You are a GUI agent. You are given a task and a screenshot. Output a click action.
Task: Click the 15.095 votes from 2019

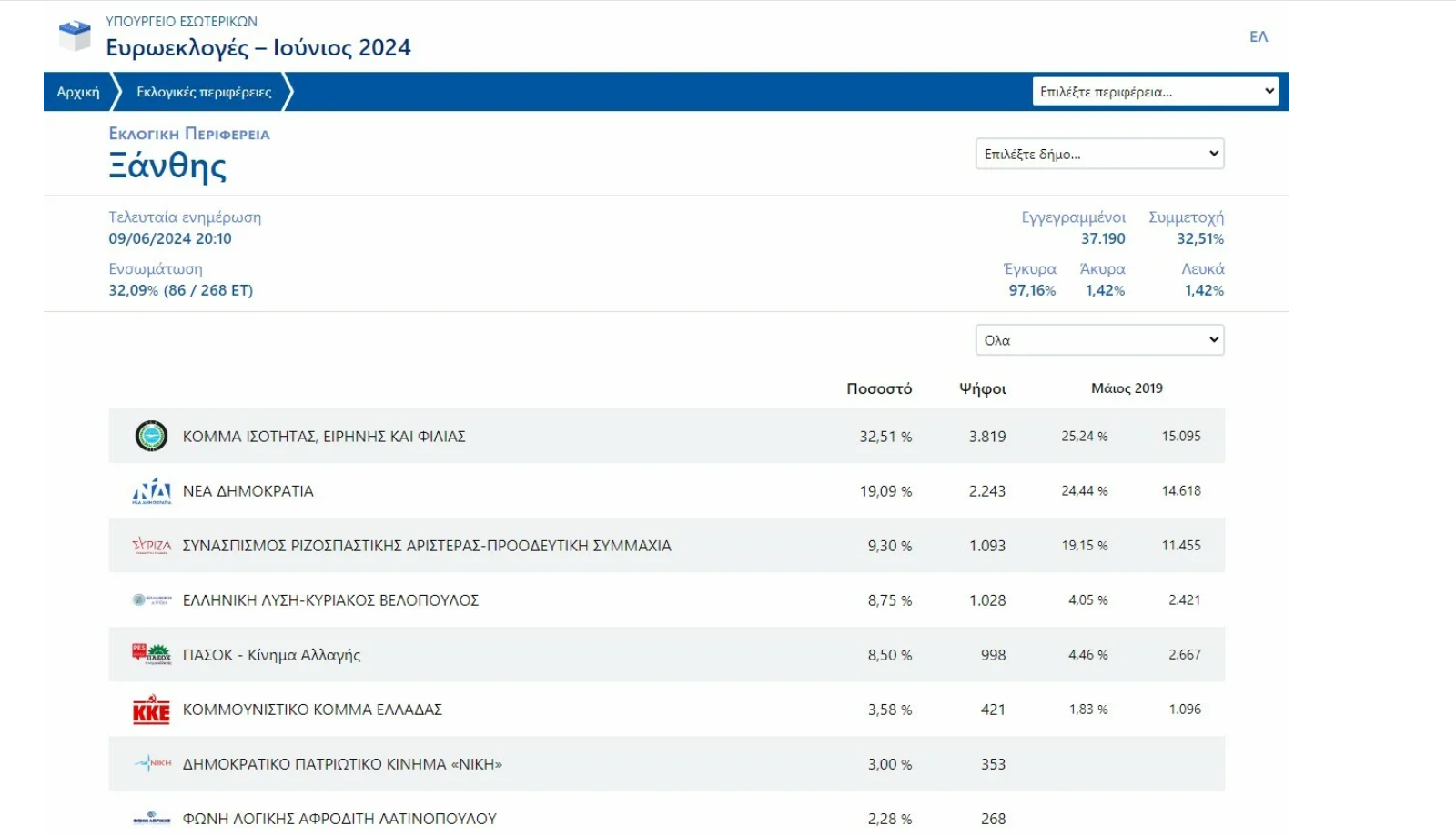pos(1181,437)
